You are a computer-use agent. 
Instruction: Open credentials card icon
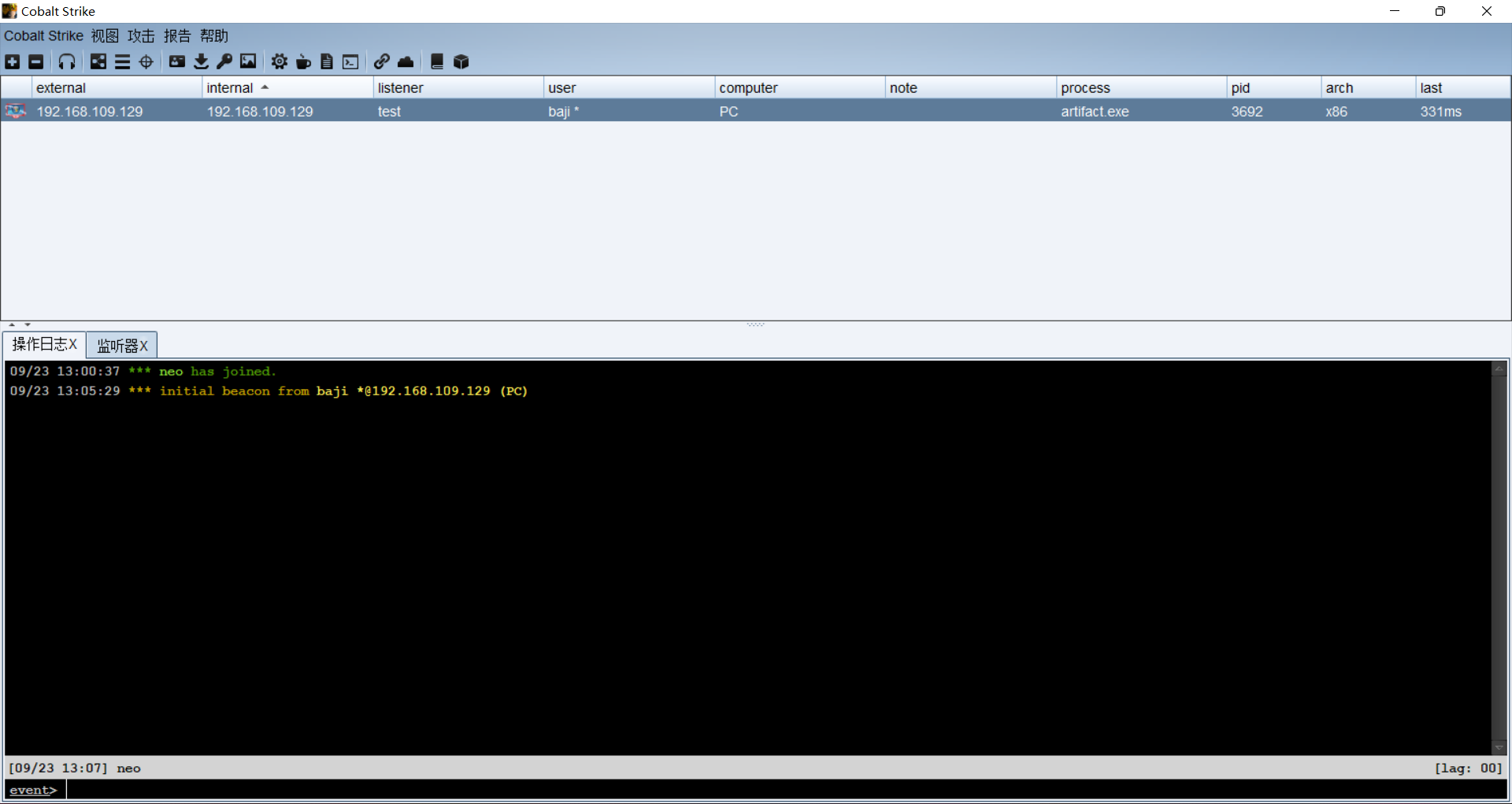coord(177,61)
